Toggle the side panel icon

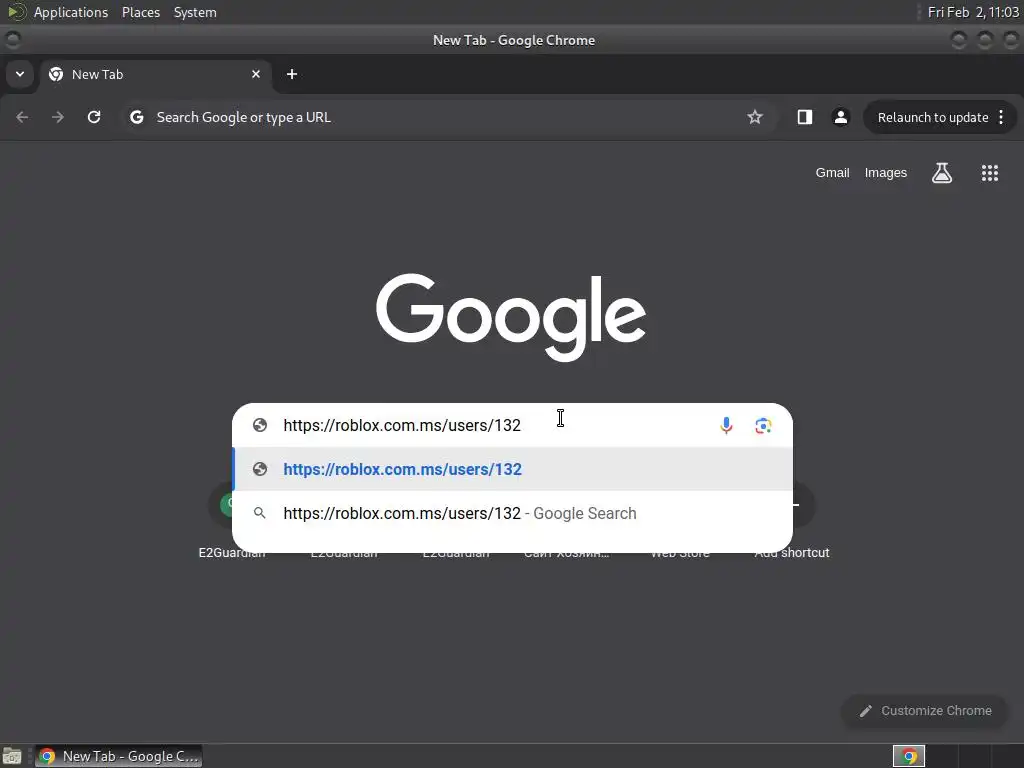coord(805,117)
